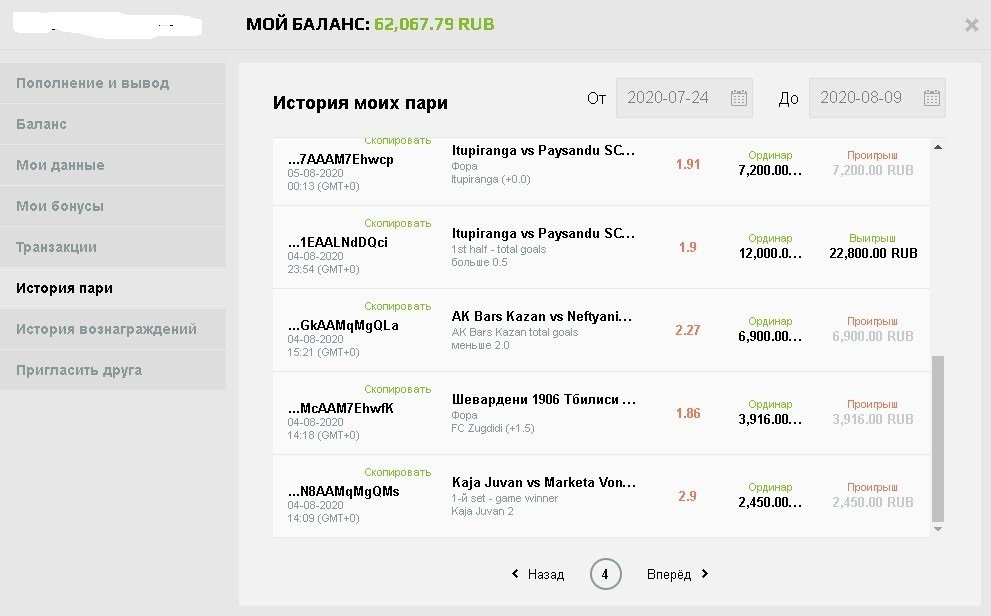Click the right arrow next to Вперёд
The width and height of the screenshot is (991, 616).
tap(705, 574)
